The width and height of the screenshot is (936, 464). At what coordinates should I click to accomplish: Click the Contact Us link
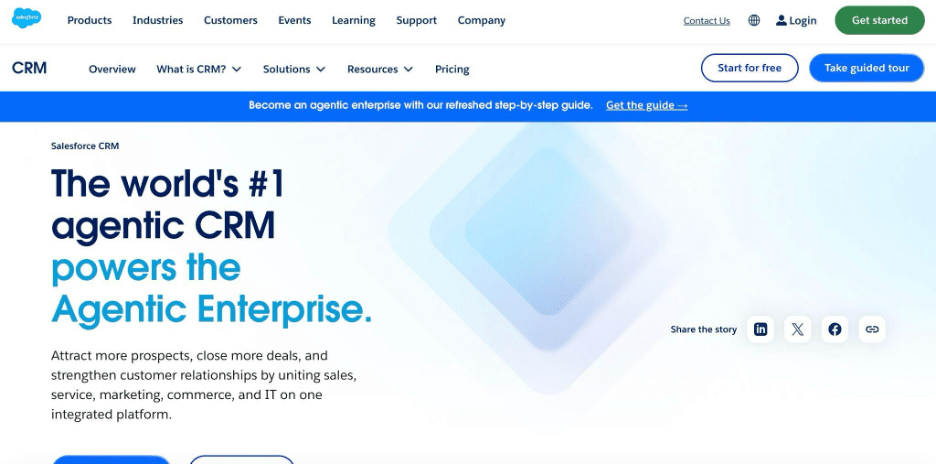pos(706,21)
